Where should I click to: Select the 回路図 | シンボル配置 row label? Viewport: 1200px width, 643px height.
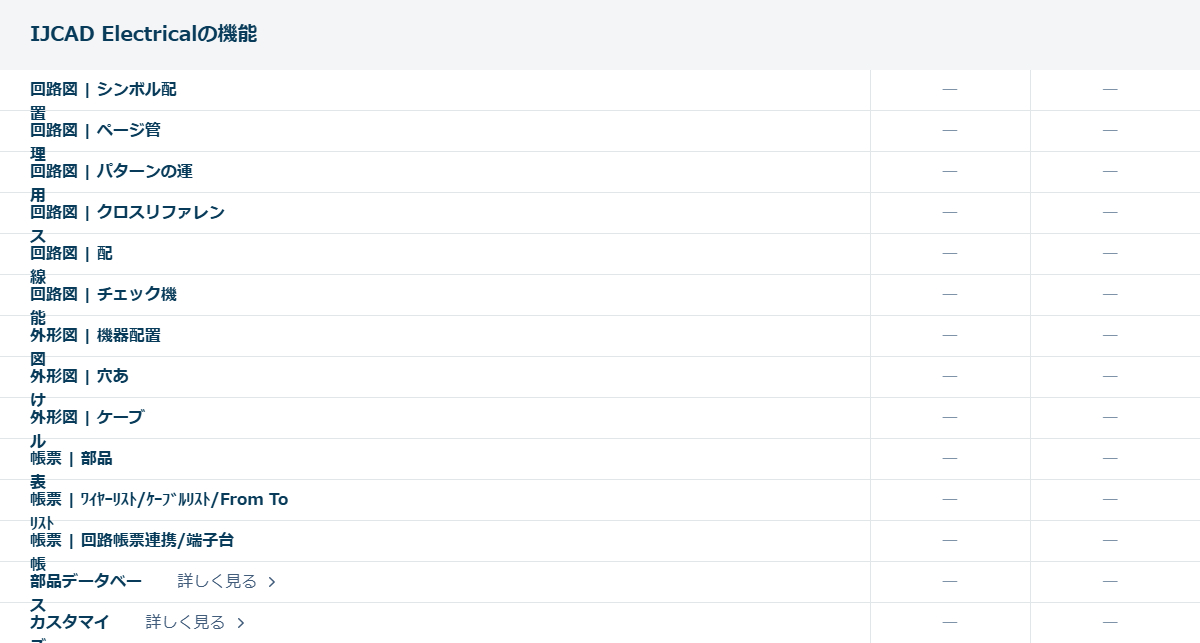[103, 90]
